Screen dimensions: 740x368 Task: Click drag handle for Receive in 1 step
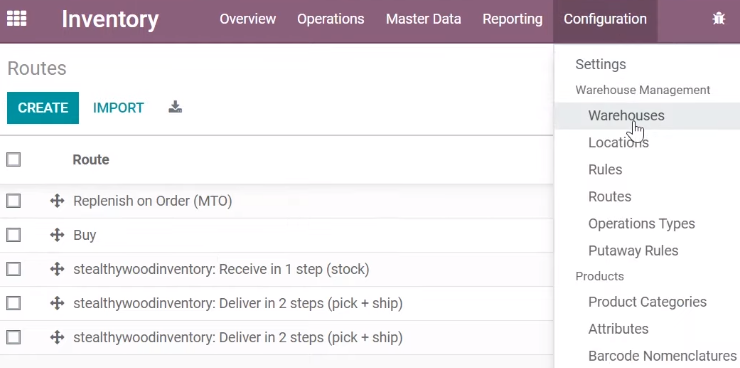coord(57,269)
